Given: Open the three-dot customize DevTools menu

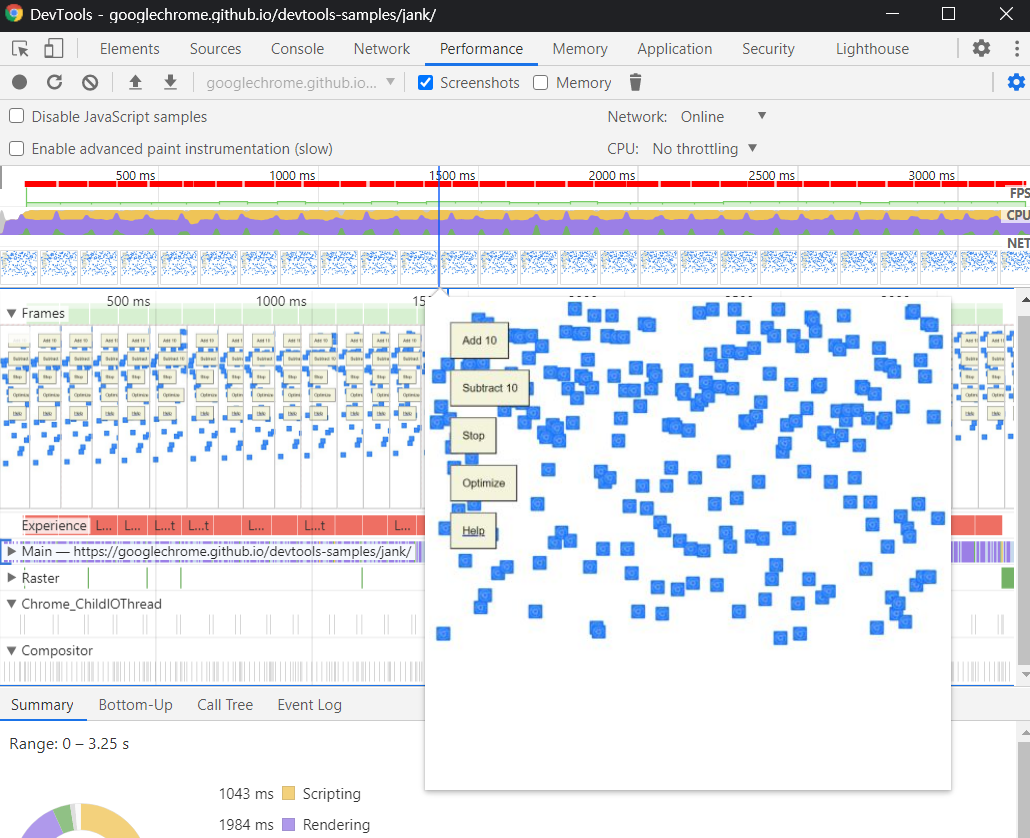Looking at the screenshot, I should coord(1017,48).
